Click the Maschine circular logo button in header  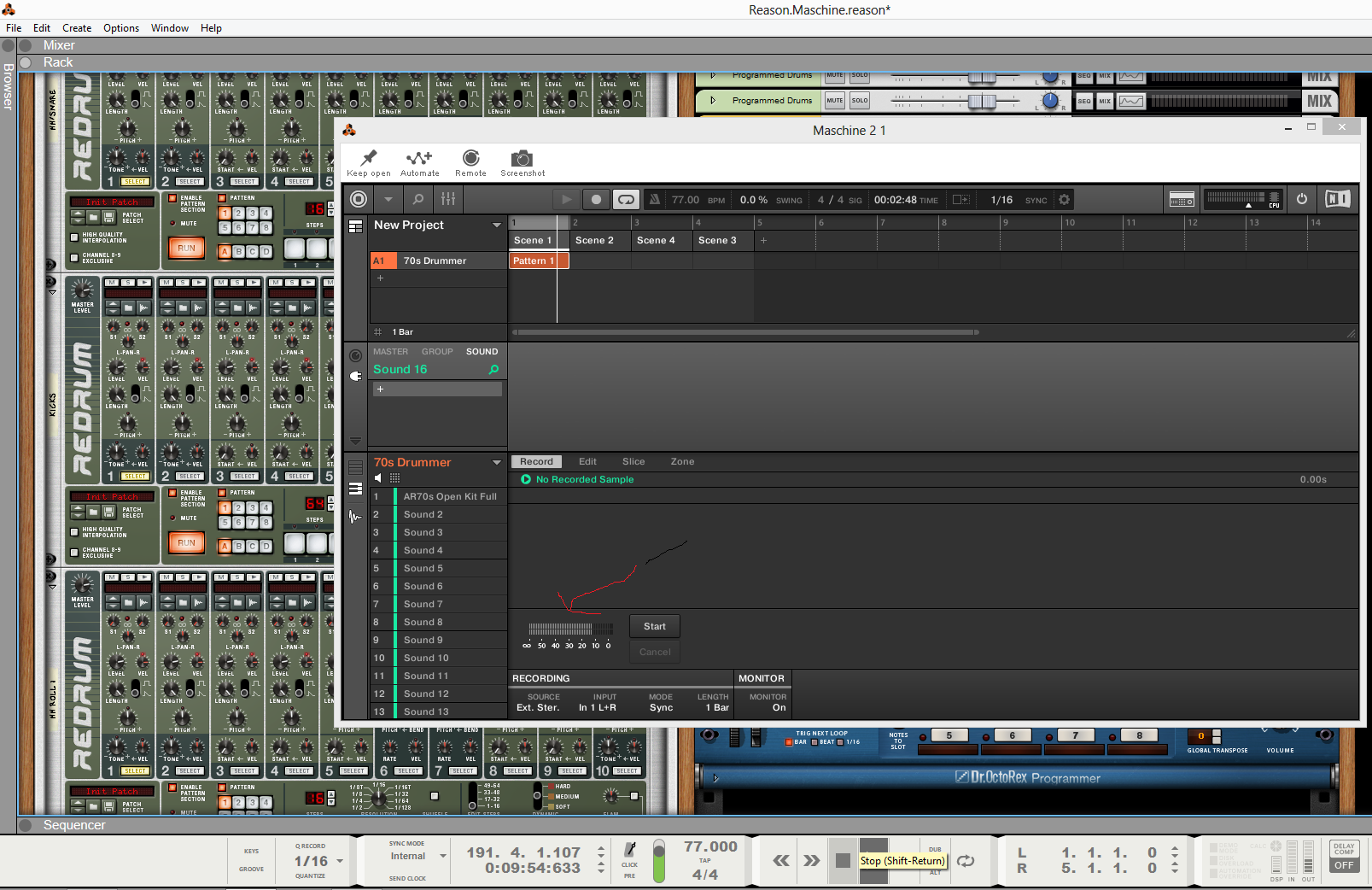tap(359, 199)
